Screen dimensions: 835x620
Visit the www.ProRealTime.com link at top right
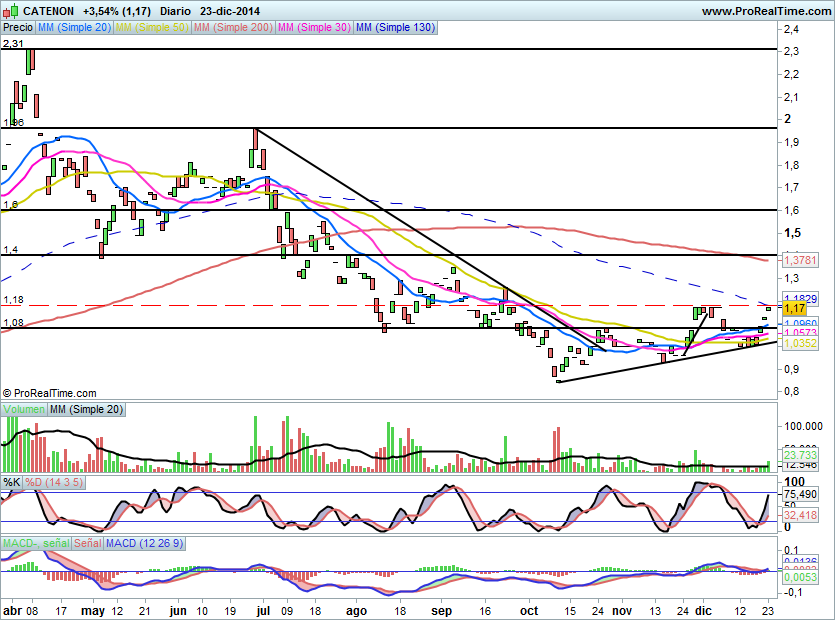765,11
